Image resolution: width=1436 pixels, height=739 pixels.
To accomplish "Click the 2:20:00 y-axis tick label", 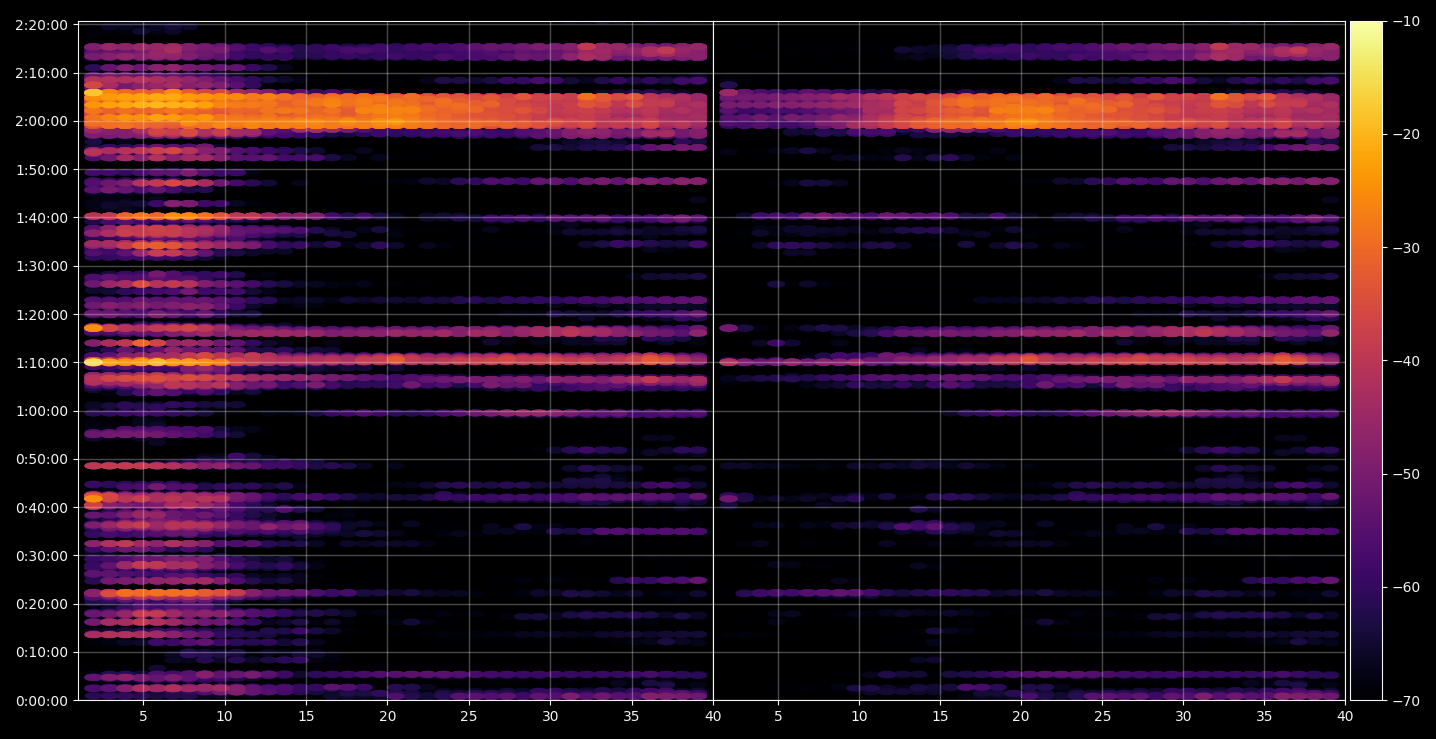I will click(42, 24).
